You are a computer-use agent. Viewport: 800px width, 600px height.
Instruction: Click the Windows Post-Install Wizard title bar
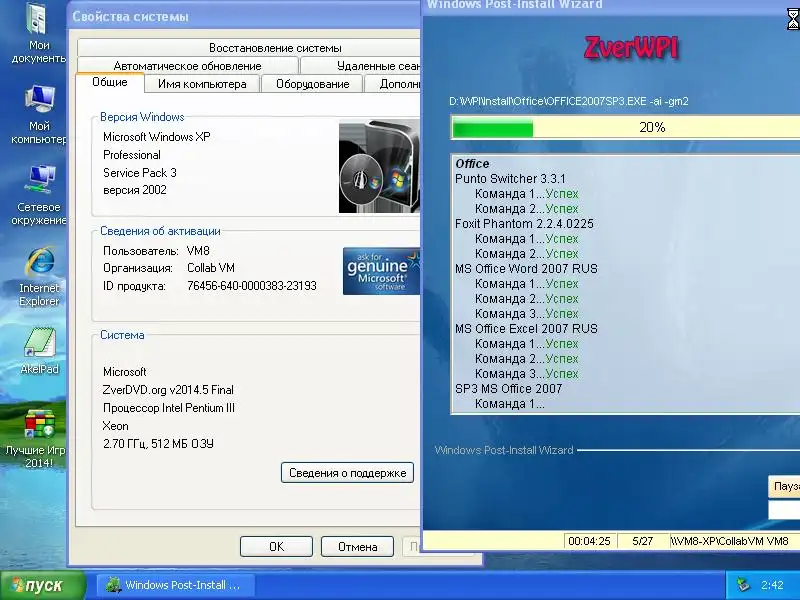[x=610, y=5]
